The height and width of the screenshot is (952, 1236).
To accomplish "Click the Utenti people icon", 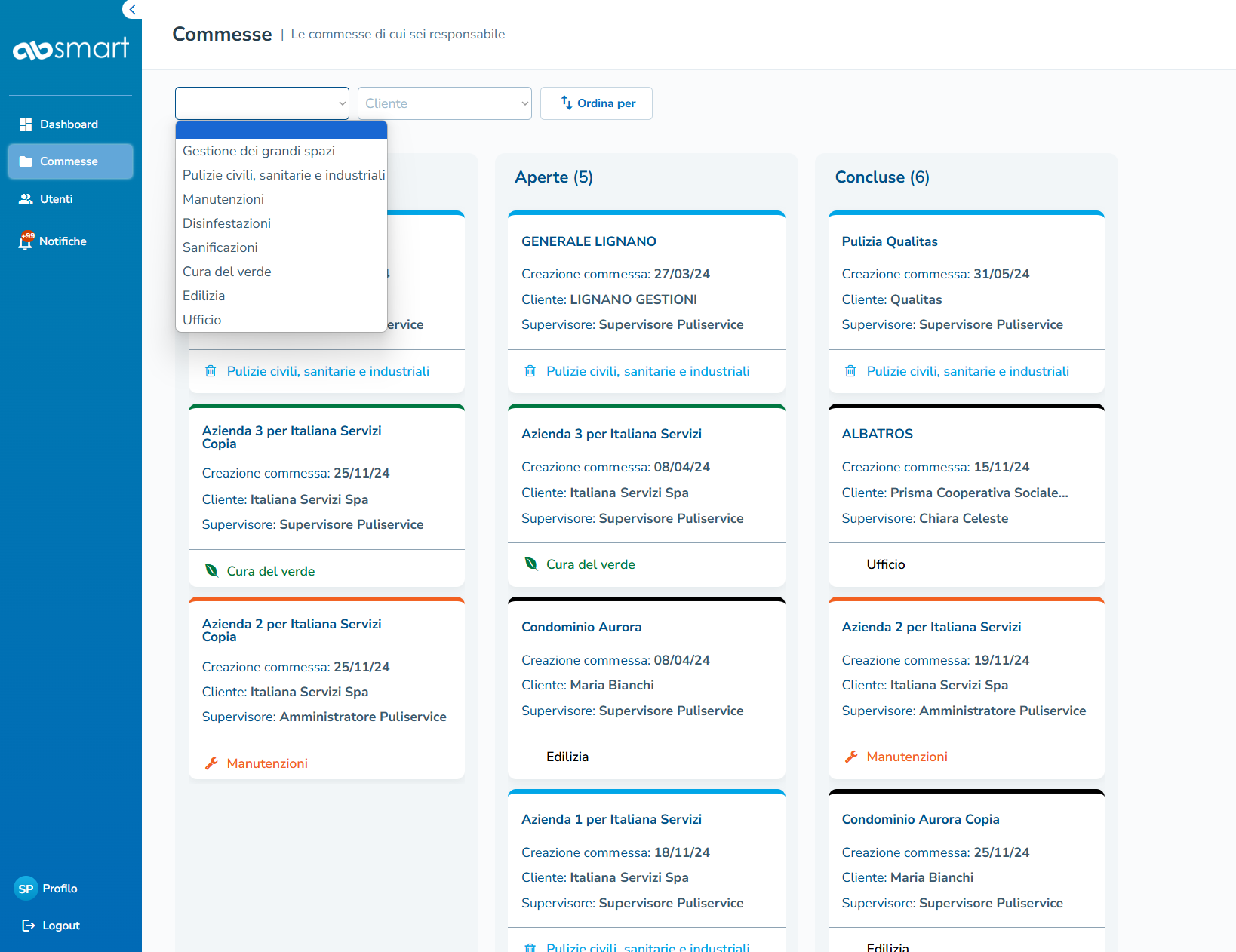I will click(26, 199).
